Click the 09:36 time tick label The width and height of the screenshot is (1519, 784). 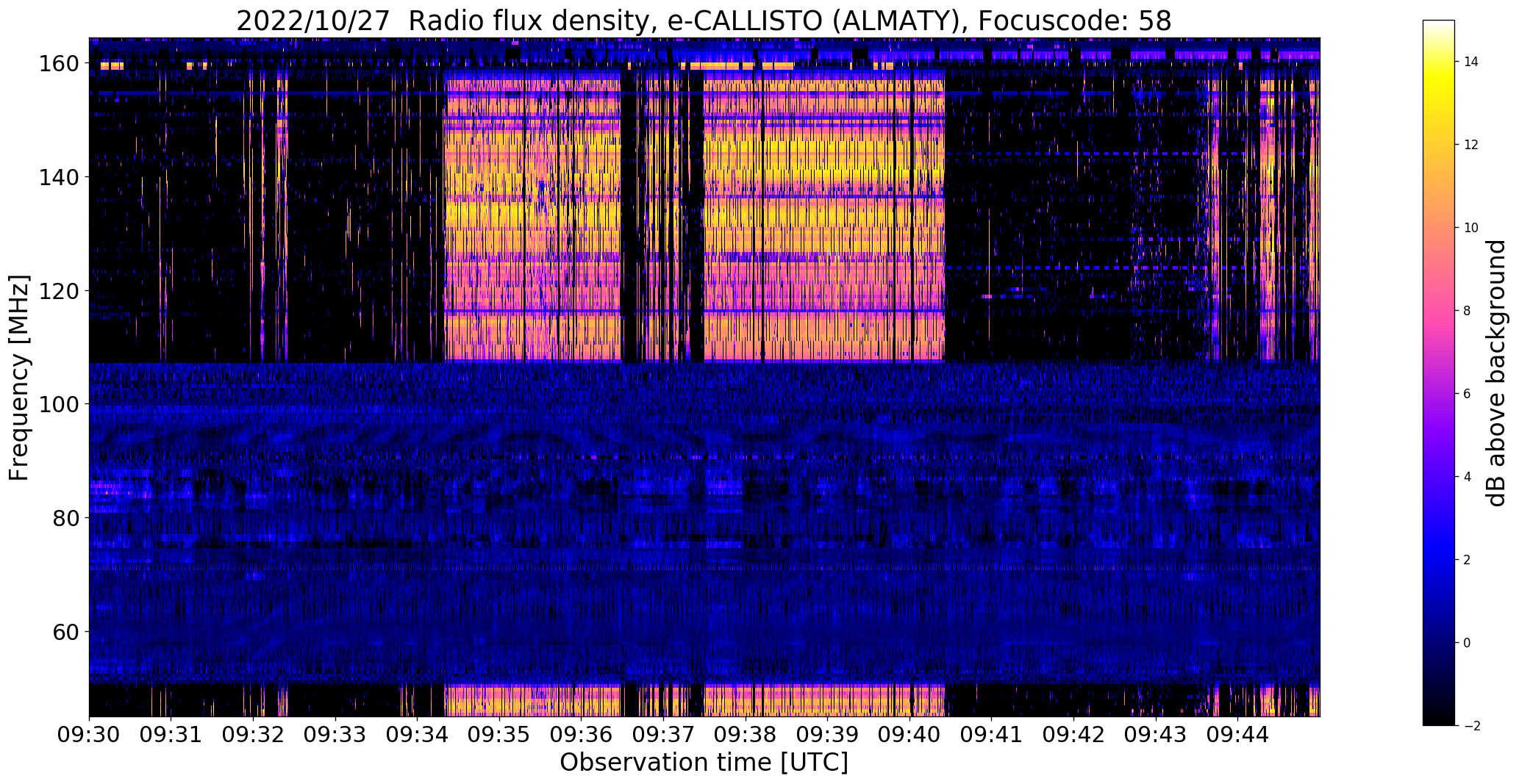582,734
